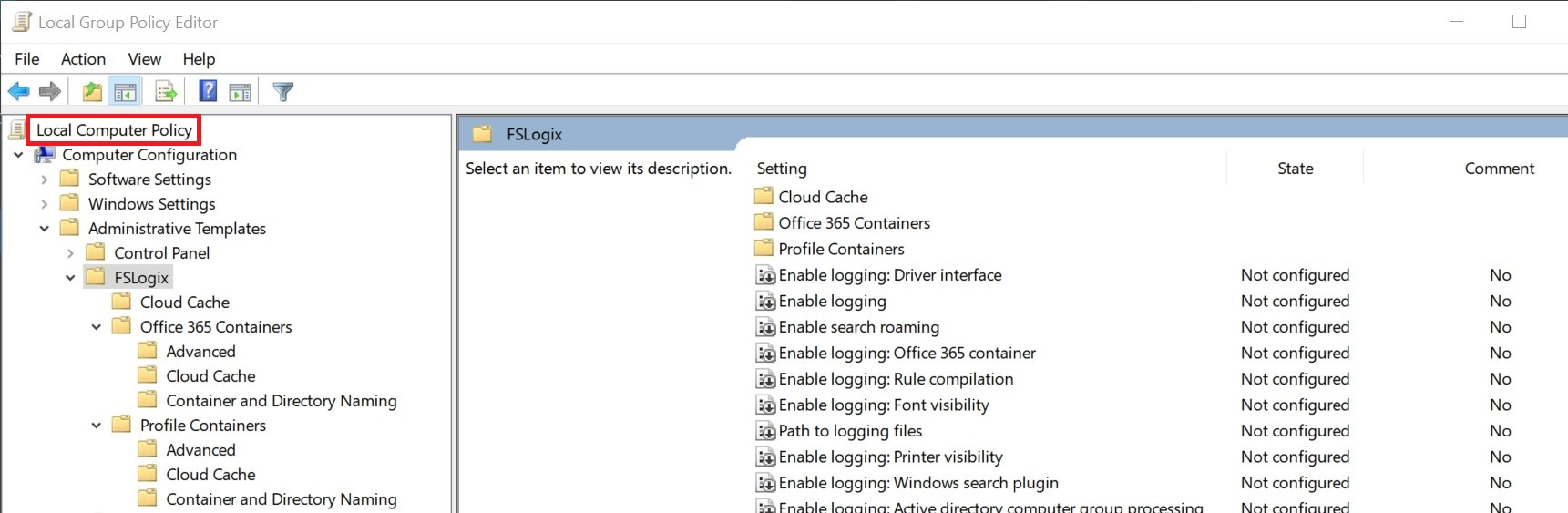Open Help via the question mark icon
Image resolution: width=1568 pixels, height=513 pixels.
click(x=208, y=91)
